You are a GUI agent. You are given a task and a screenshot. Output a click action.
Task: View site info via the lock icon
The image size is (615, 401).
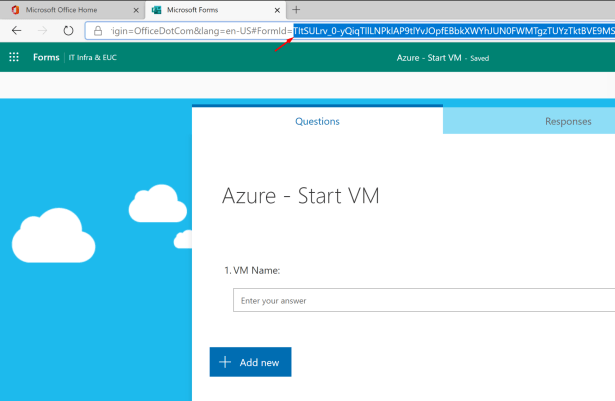[x=98, y=31]
